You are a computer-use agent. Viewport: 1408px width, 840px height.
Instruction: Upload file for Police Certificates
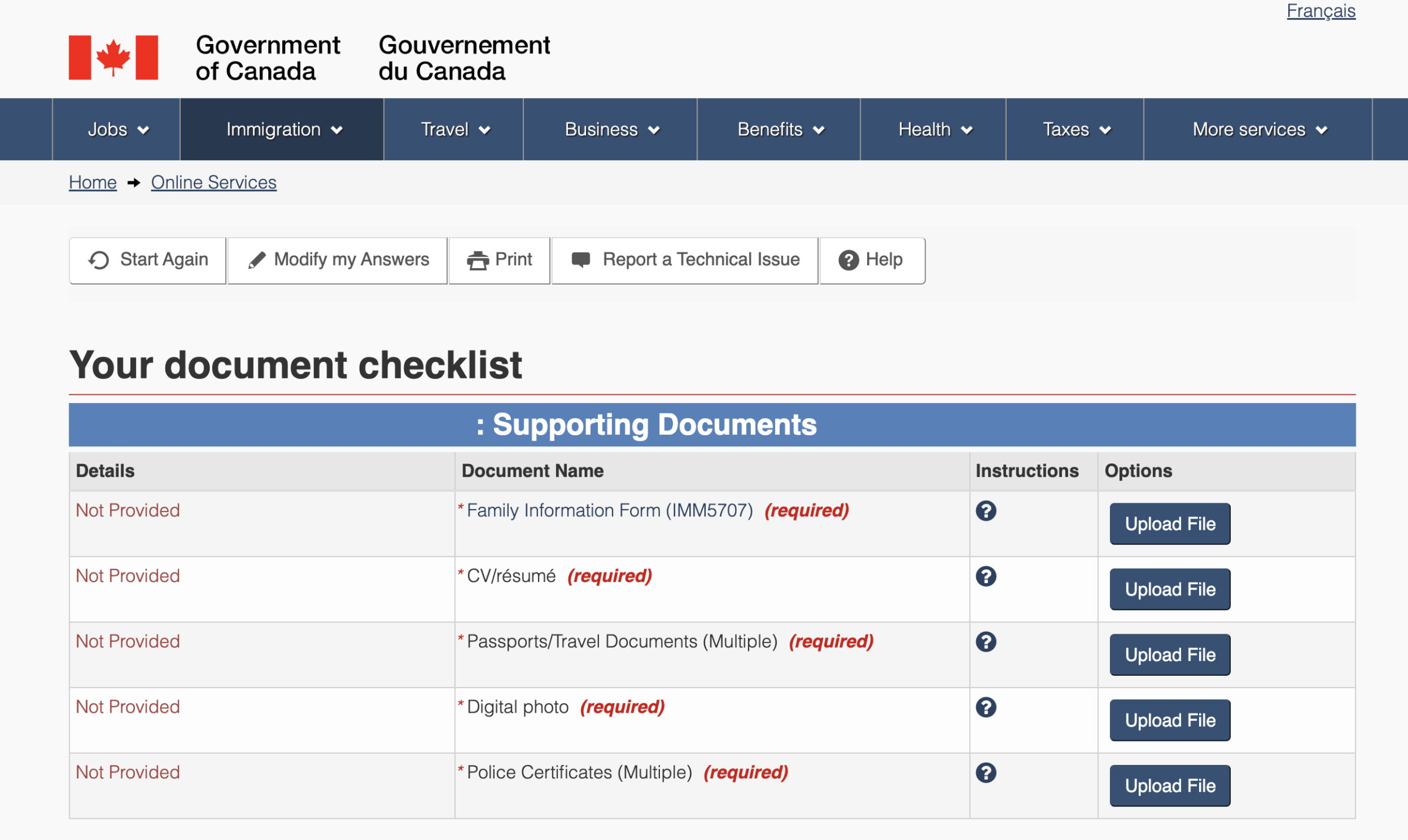click(x=1169, y=785)
